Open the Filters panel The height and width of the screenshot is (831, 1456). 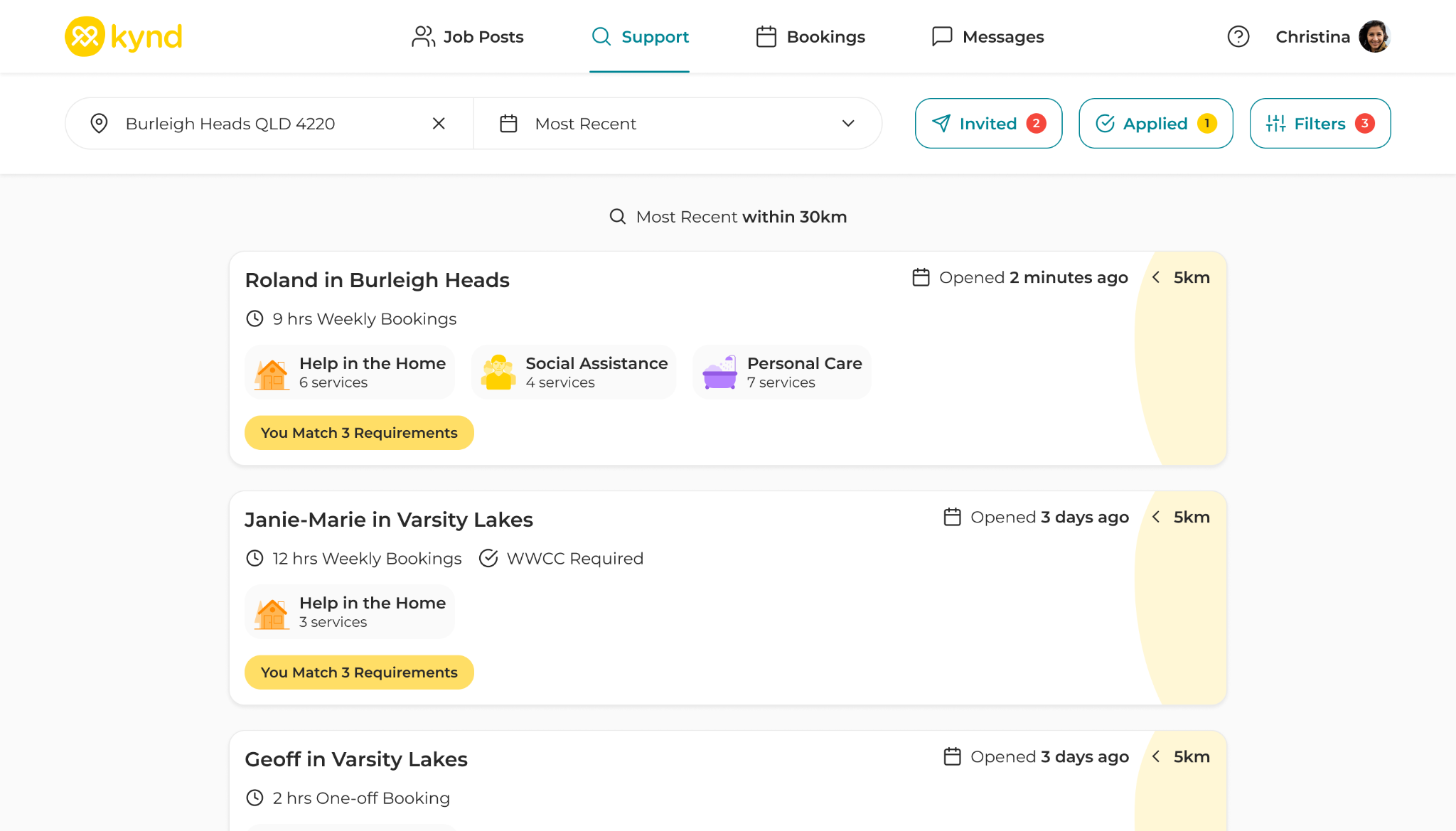coord(1319,124)
